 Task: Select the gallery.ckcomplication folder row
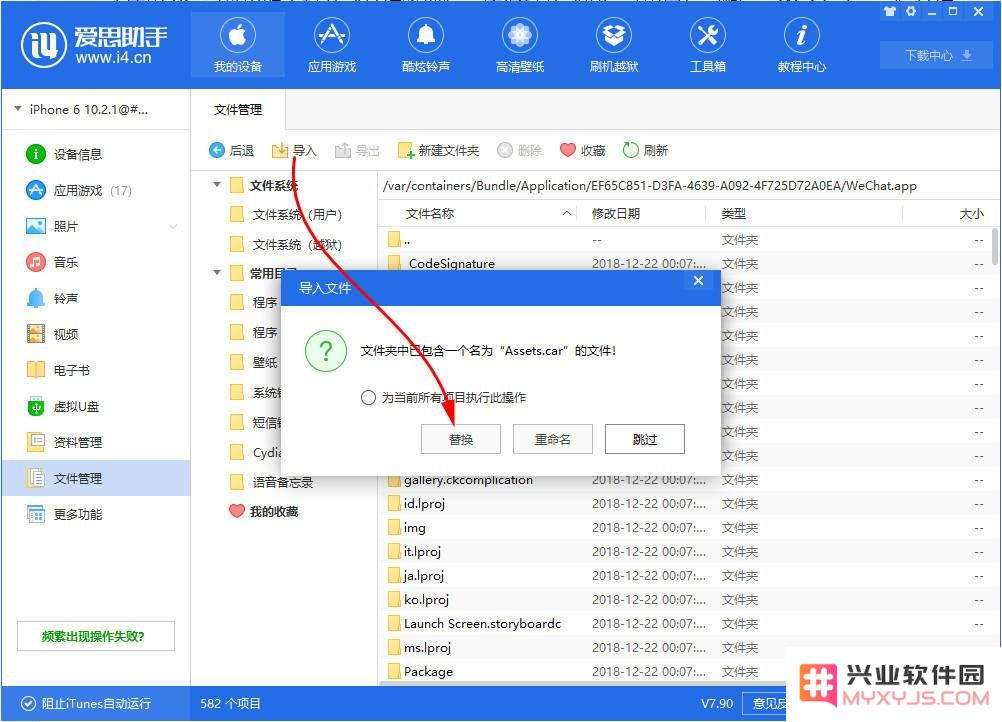click(685, 480)
